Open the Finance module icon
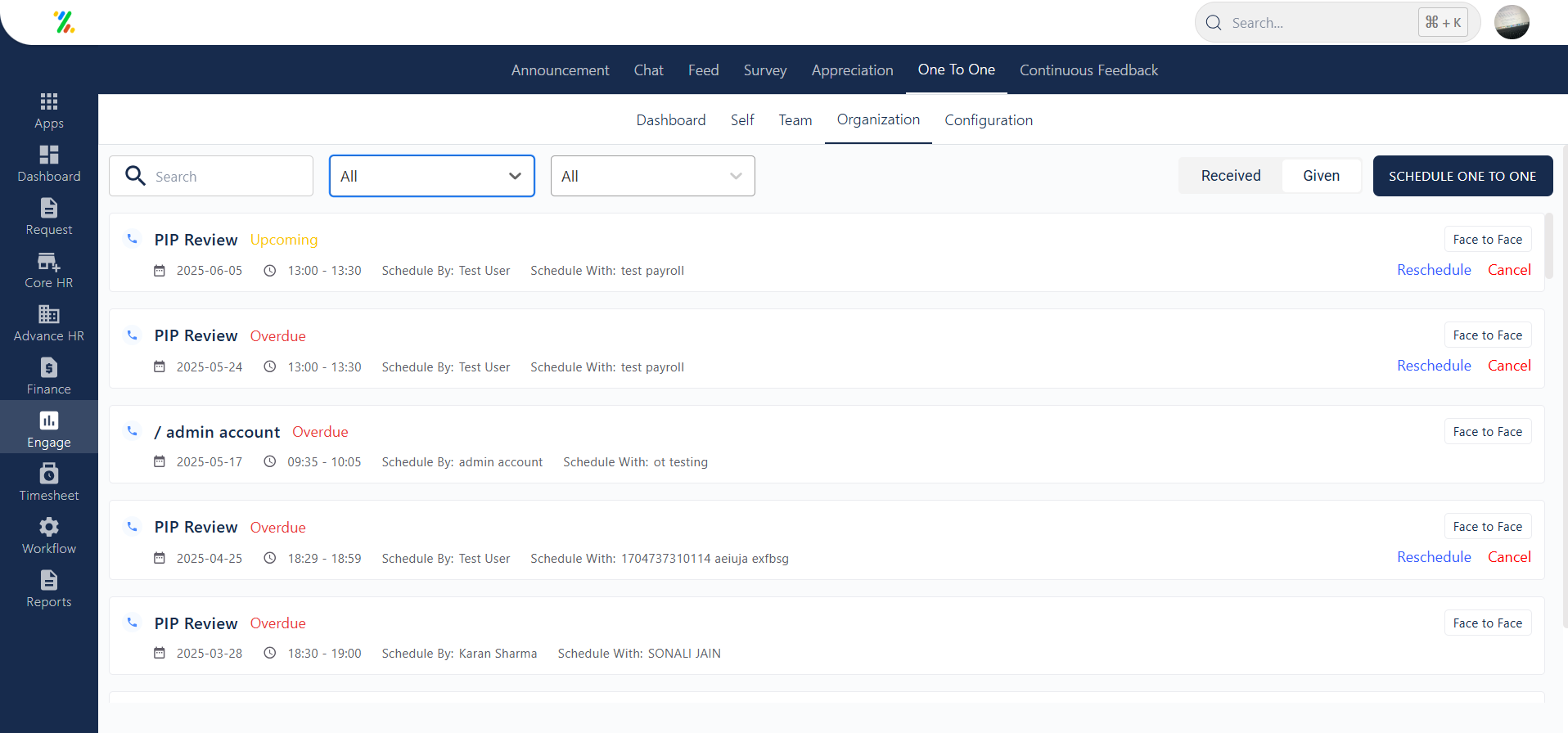 tap(48, 368)
